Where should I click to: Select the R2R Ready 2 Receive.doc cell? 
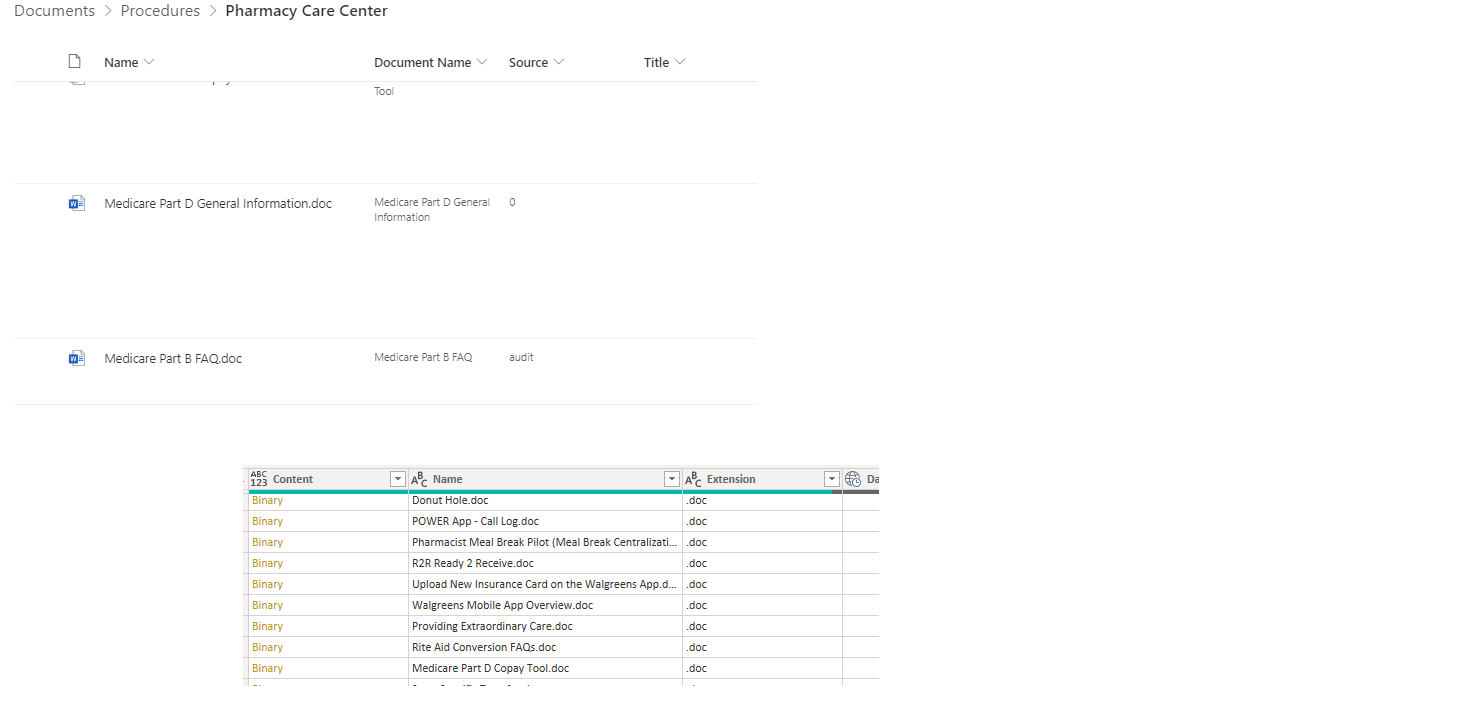[x=545, y=563]
